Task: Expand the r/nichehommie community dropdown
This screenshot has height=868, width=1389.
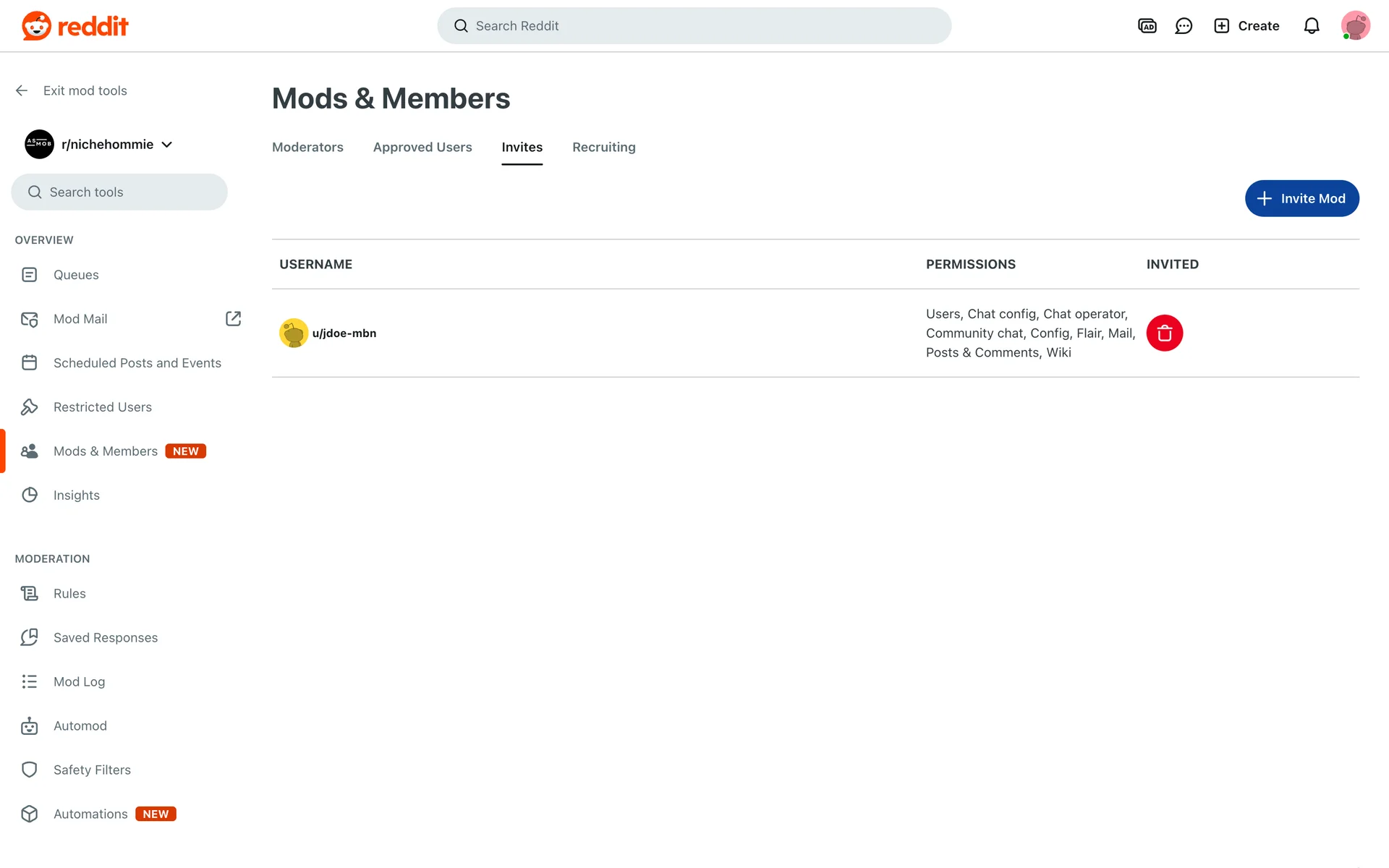Action: [x=167, y=145]
